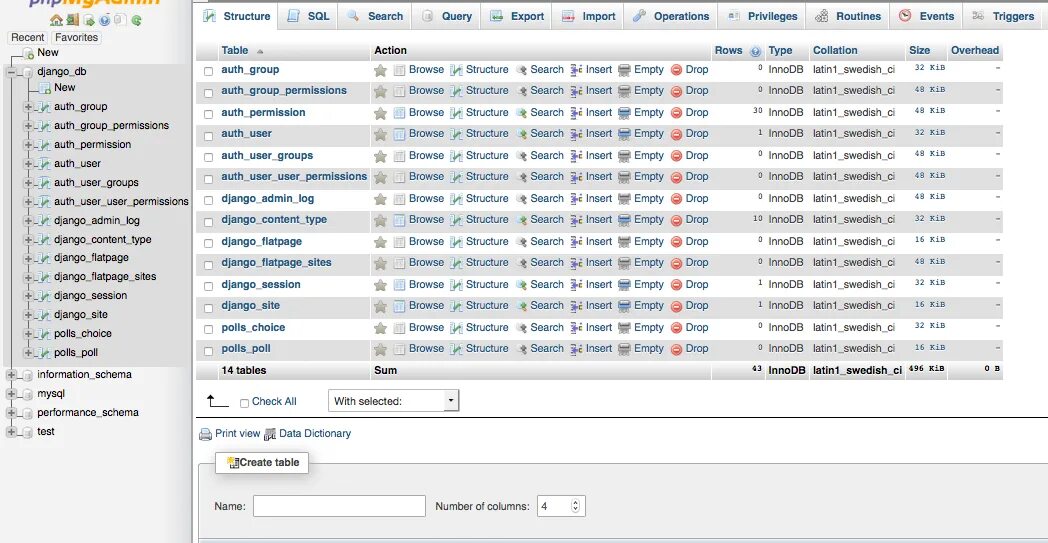Viewport: 1048px width, 543px height.
Task: Click the Browse icon for auth_permission
Action: (x=399, y=113)
